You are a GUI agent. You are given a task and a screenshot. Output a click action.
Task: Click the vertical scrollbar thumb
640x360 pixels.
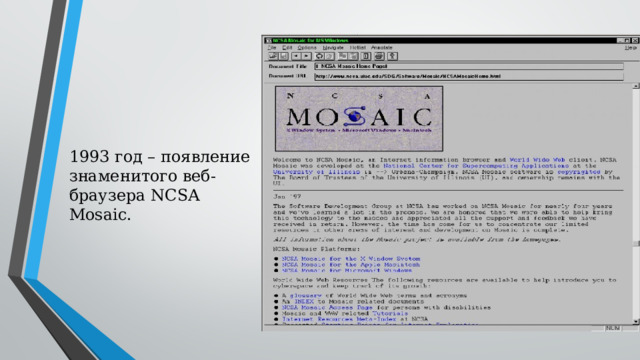636,244
